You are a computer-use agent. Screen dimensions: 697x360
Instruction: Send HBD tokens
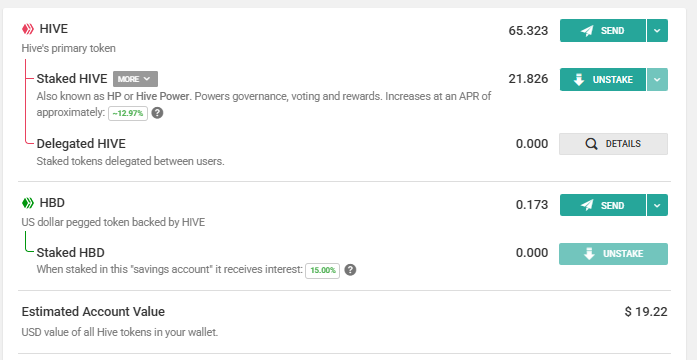(x=603, y=205)
